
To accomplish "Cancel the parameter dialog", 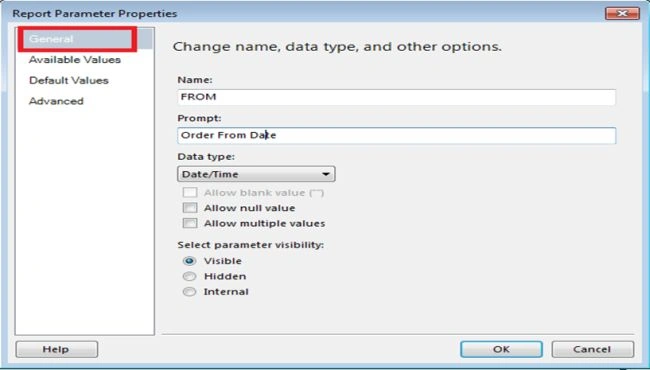I will pyautogui.click(x=592, y=349).
